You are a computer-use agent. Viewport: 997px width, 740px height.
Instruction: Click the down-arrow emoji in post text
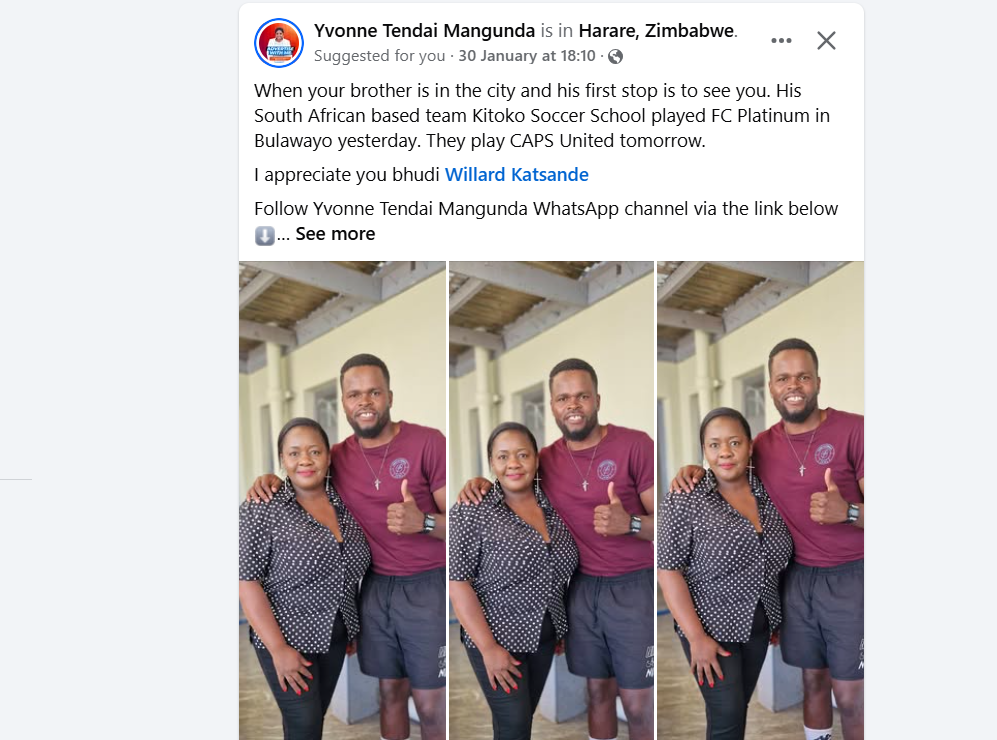[x=265, y=235]
